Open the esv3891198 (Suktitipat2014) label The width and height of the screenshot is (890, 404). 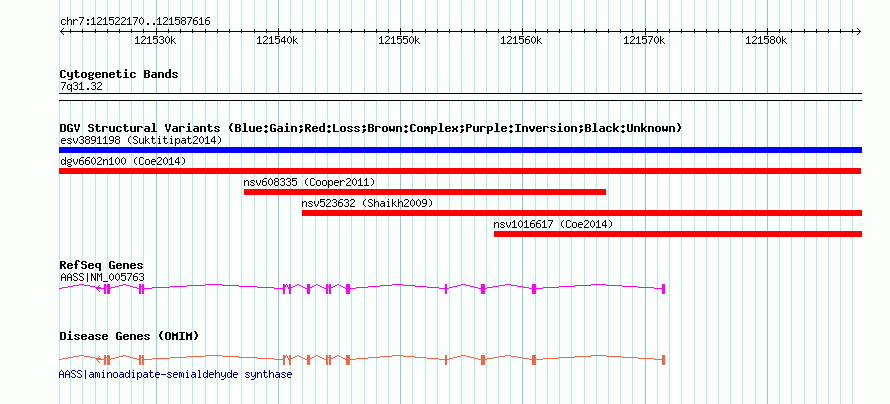(141, 140)
